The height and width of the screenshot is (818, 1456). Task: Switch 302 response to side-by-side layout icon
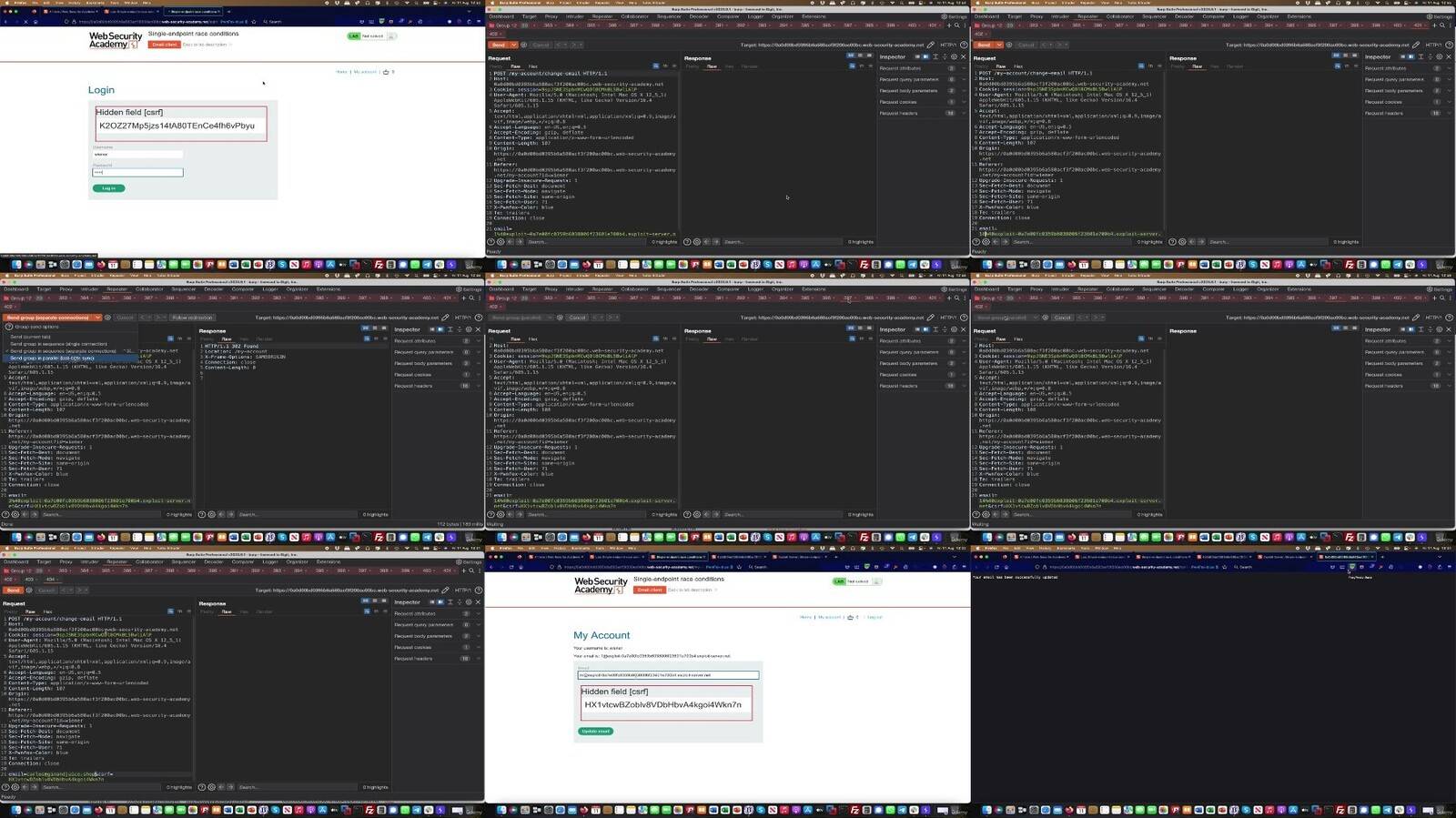coord(366,328)
